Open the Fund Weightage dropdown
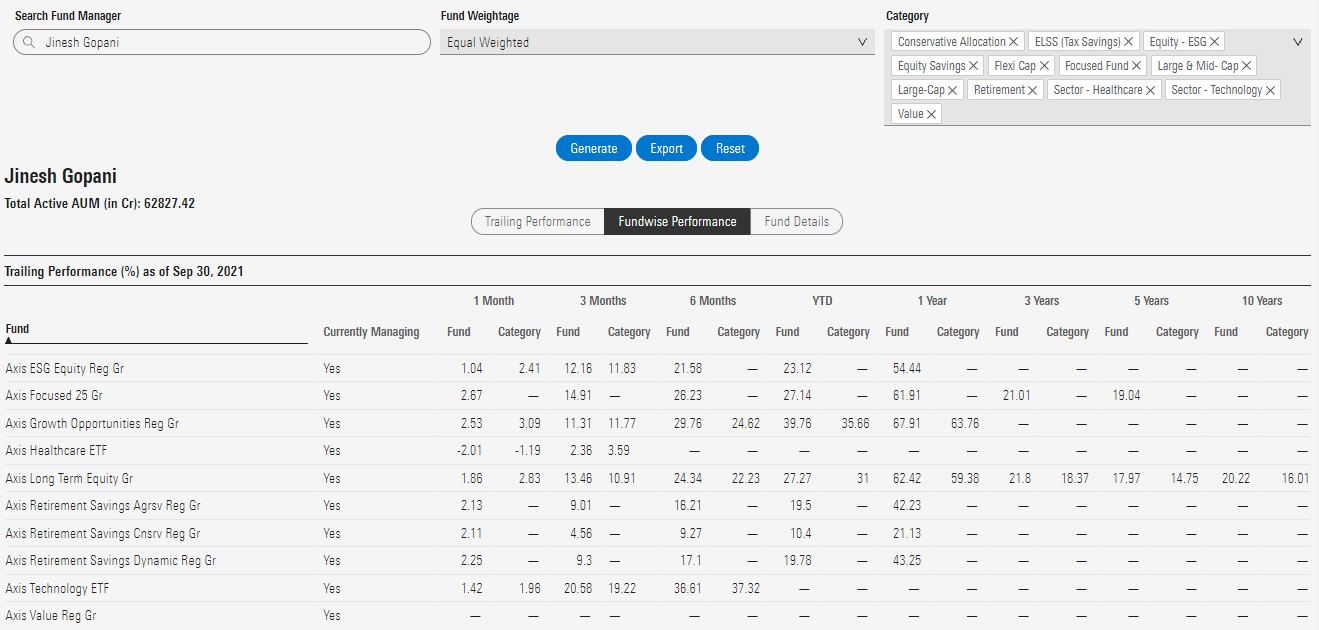Image resolution: width=1319 pixels, height=630 pixels. [657, 43]
